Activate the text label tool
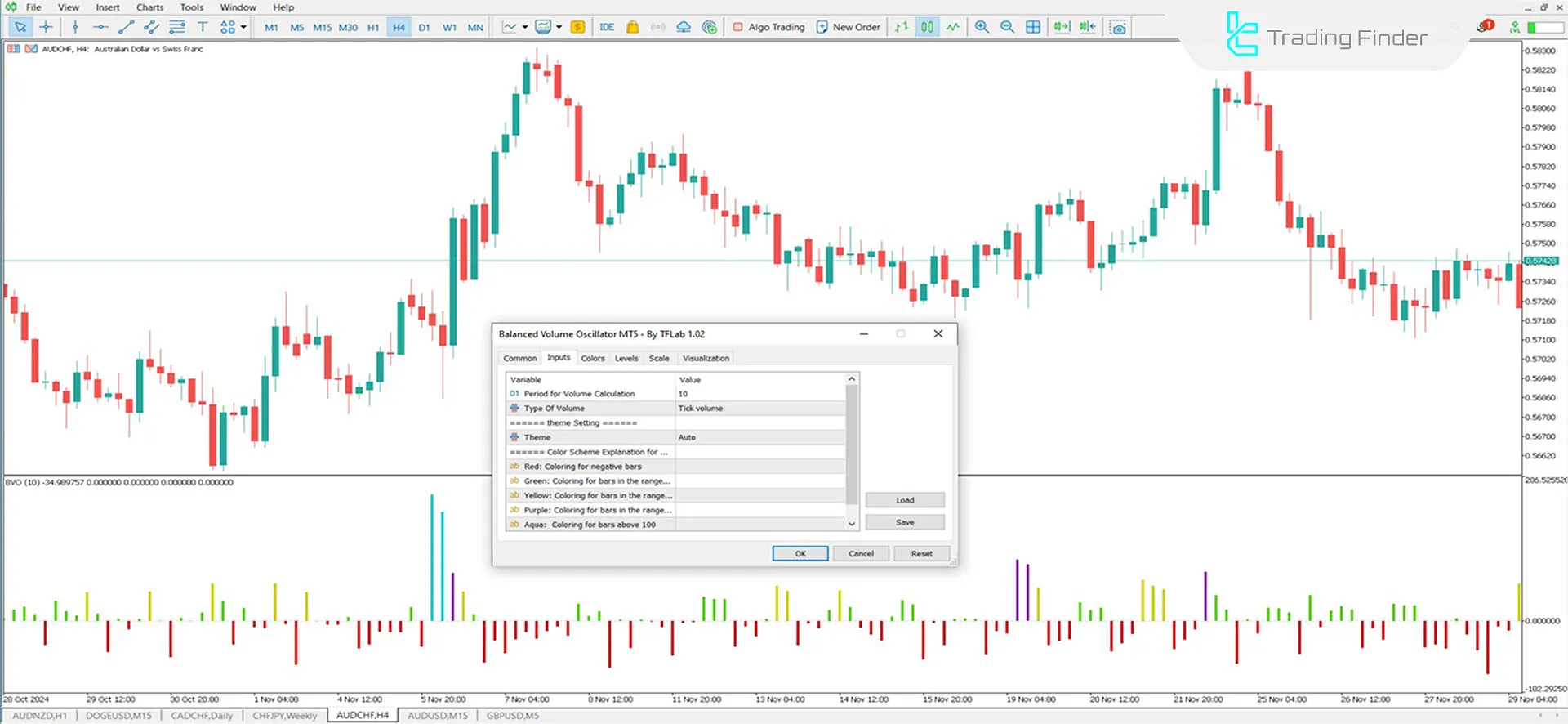Image resolution: width=1568 pixels, height=724 pixels. click(x=203, y=27)
